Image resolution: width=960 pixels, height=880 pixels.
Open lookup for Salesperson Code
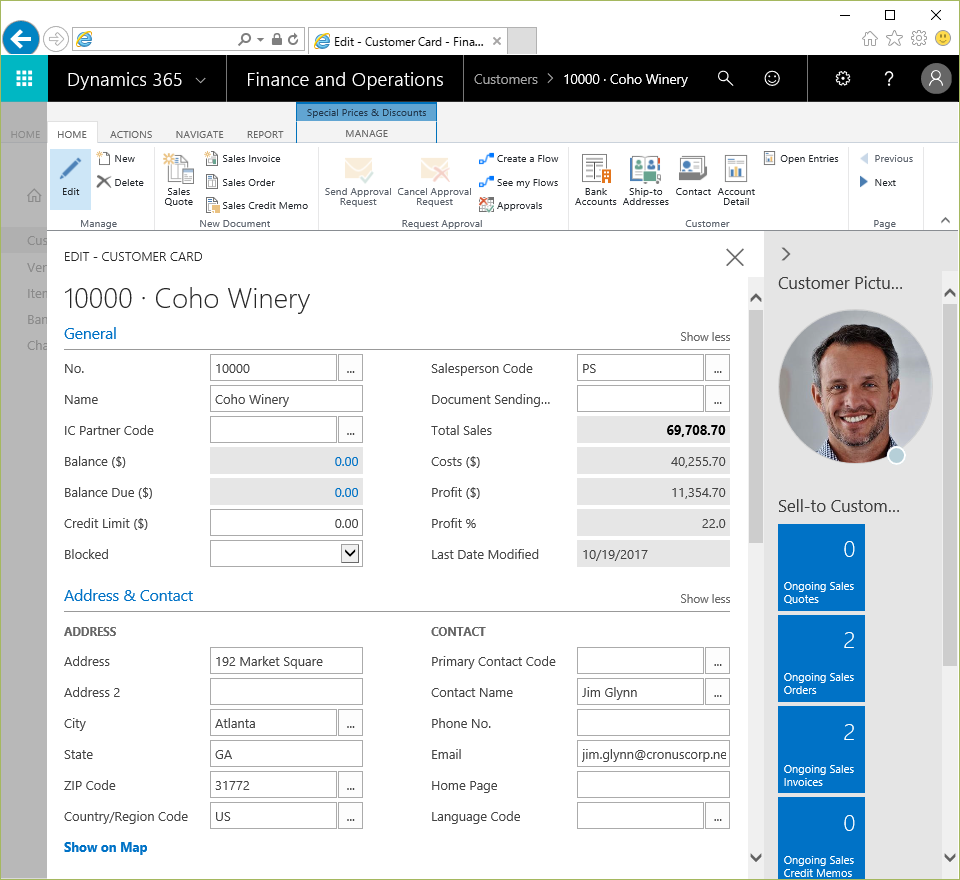click(718, 368)
